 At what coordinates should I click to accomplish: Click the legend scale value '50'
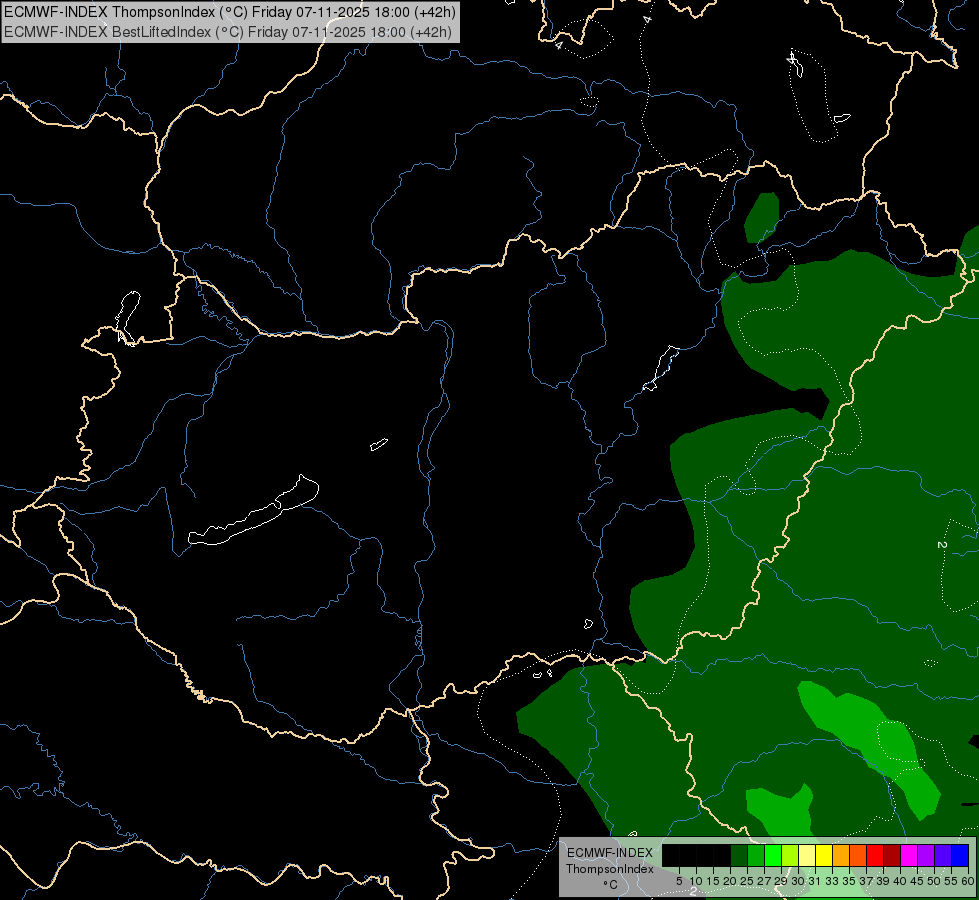[934, 881]
